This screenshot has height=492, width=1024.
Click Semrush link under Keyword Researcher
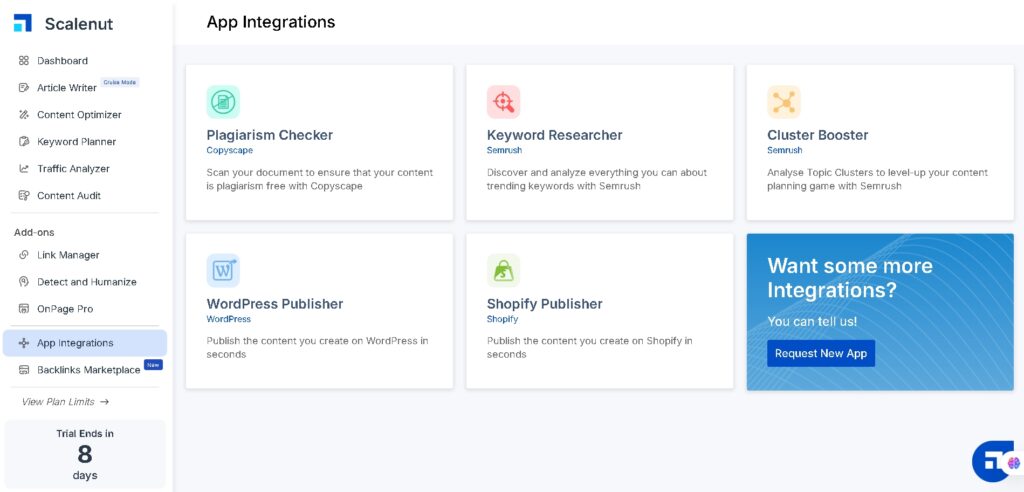tap(504, 150)
